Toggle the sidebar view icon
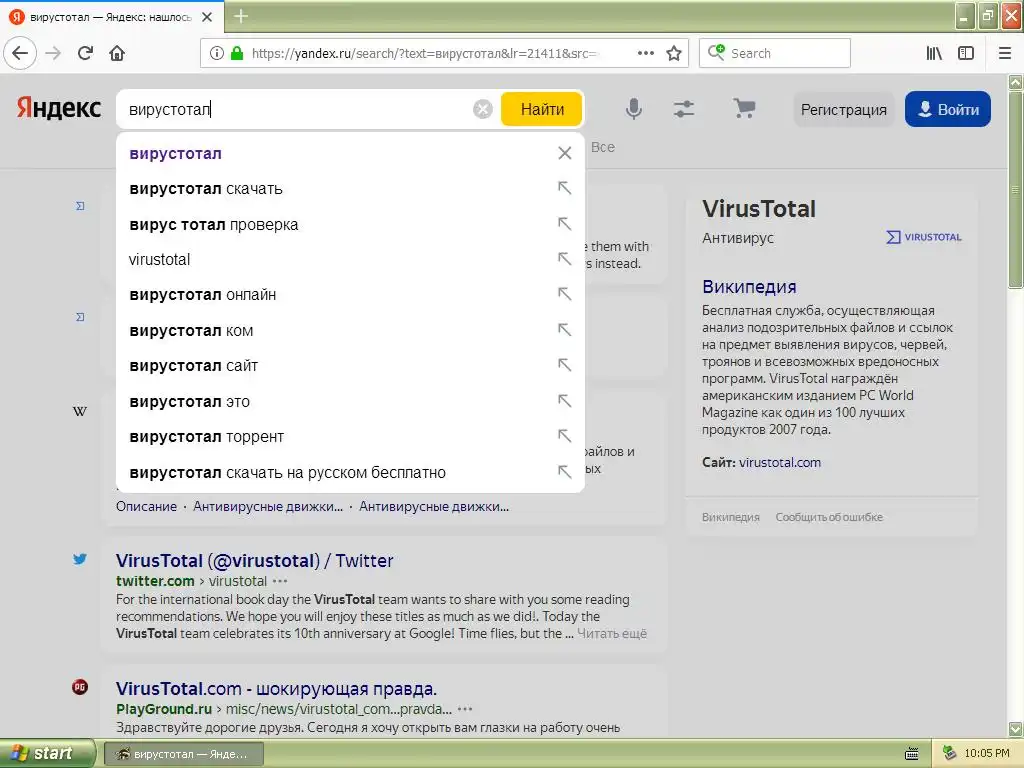The width and height of the screenshot is (1024, 768). pyautogui.click(x=966, y=53)
